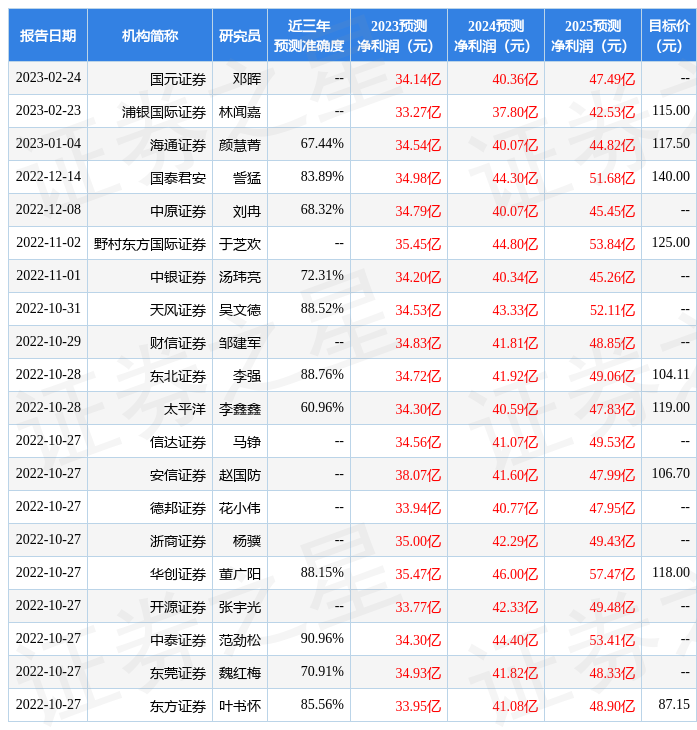Image resolution: width=697 pixels, height=730 pixels.
Task: Select the 野村东方国际证券 institution cell
Action: coord(150,244)
